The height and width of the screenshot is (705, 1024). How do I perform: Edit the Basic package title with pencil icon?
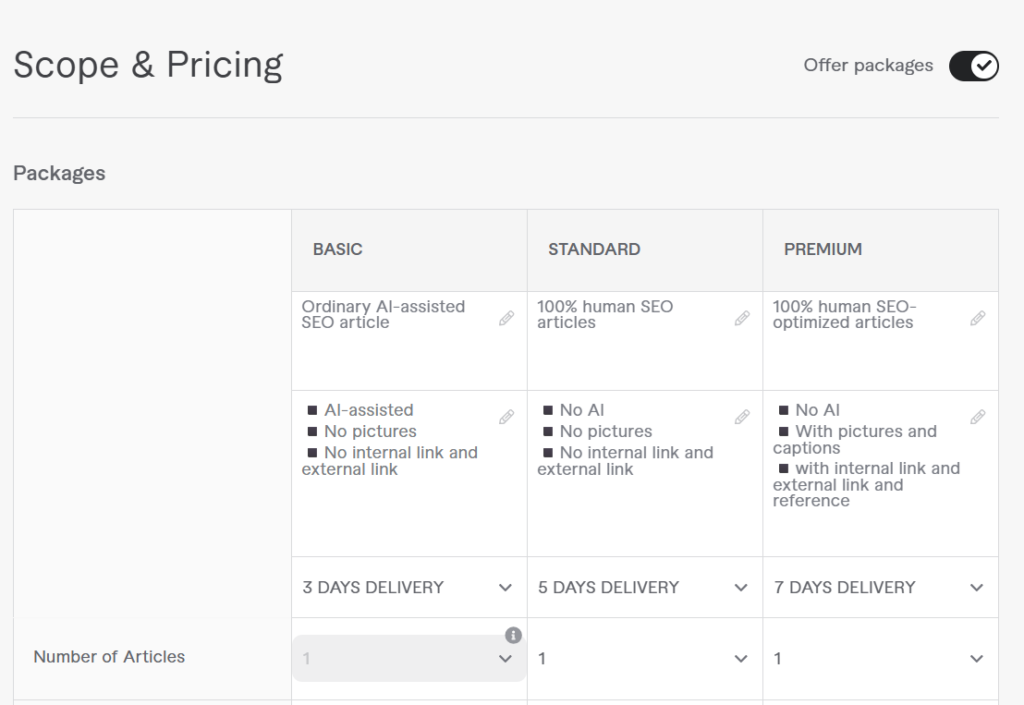tap(506, 317)
